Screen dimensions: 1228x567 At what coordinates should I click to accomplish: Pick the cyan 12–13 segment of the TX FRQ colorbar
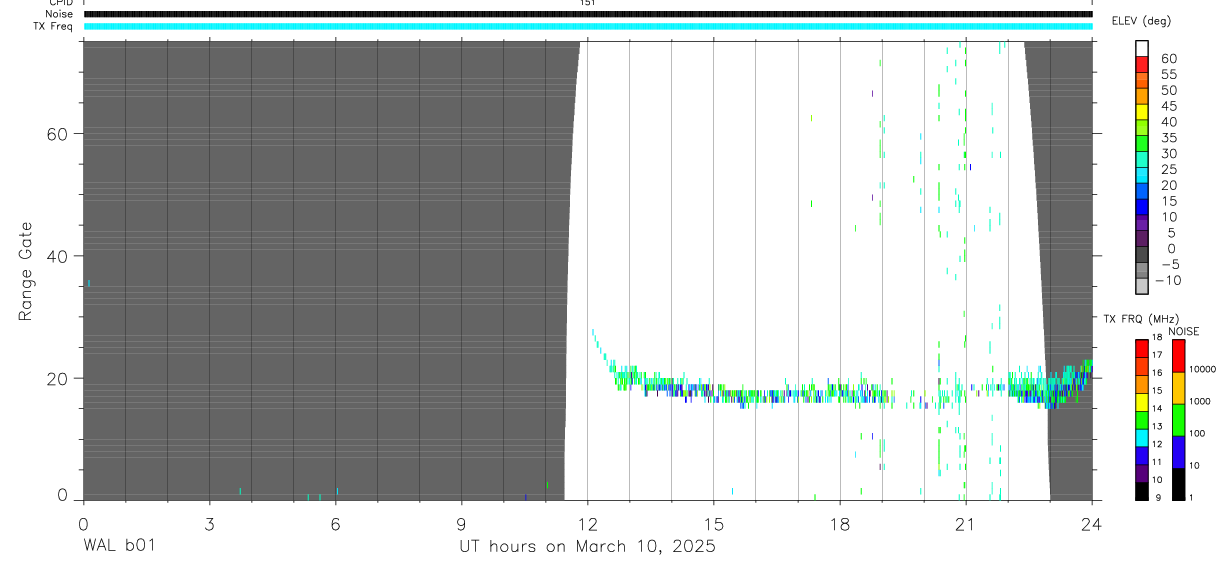pyautogui.click(x=1142, y=436)
